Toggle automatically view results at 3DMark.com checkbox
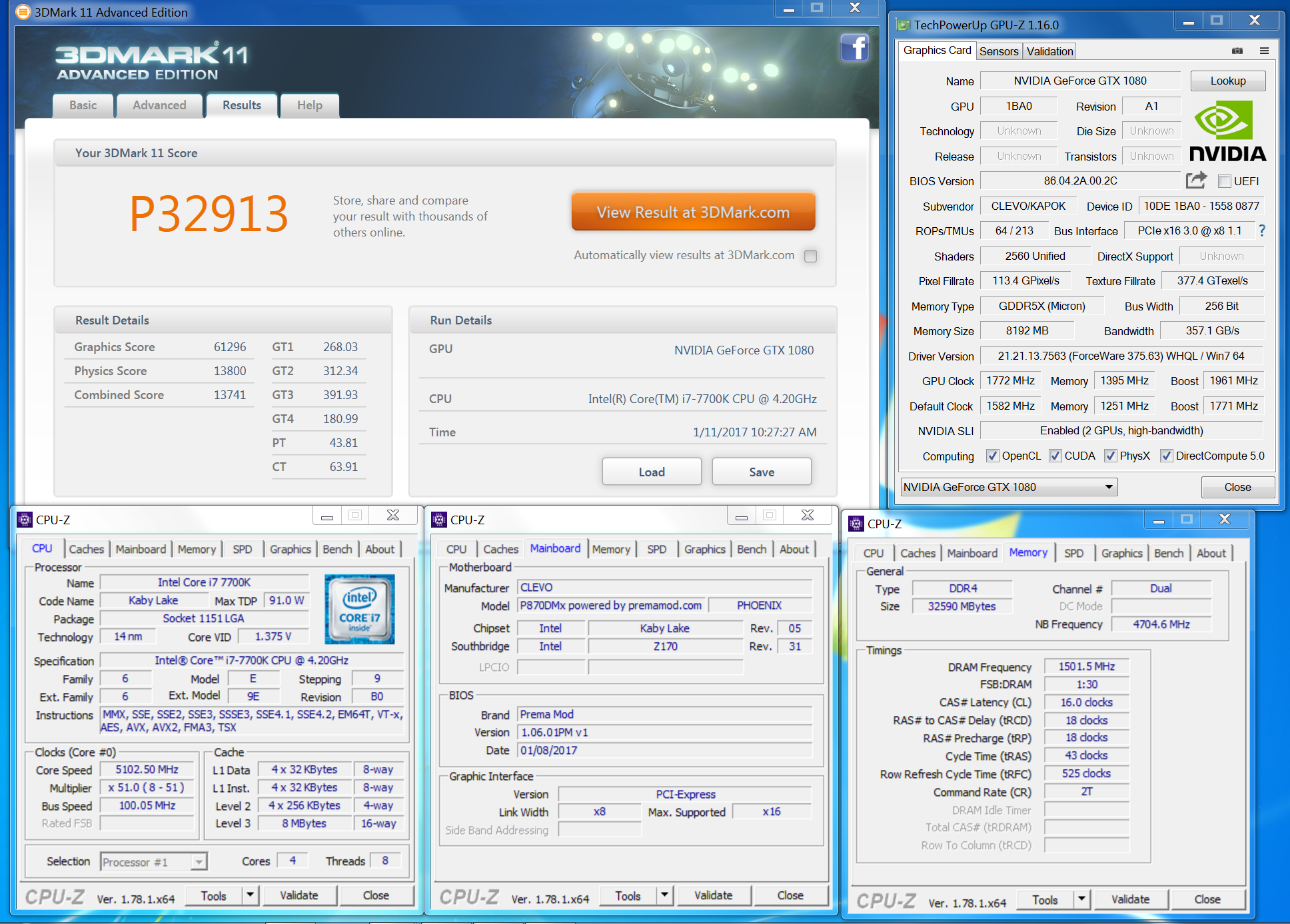This screenshot has height=924, width=1290. 810,256
